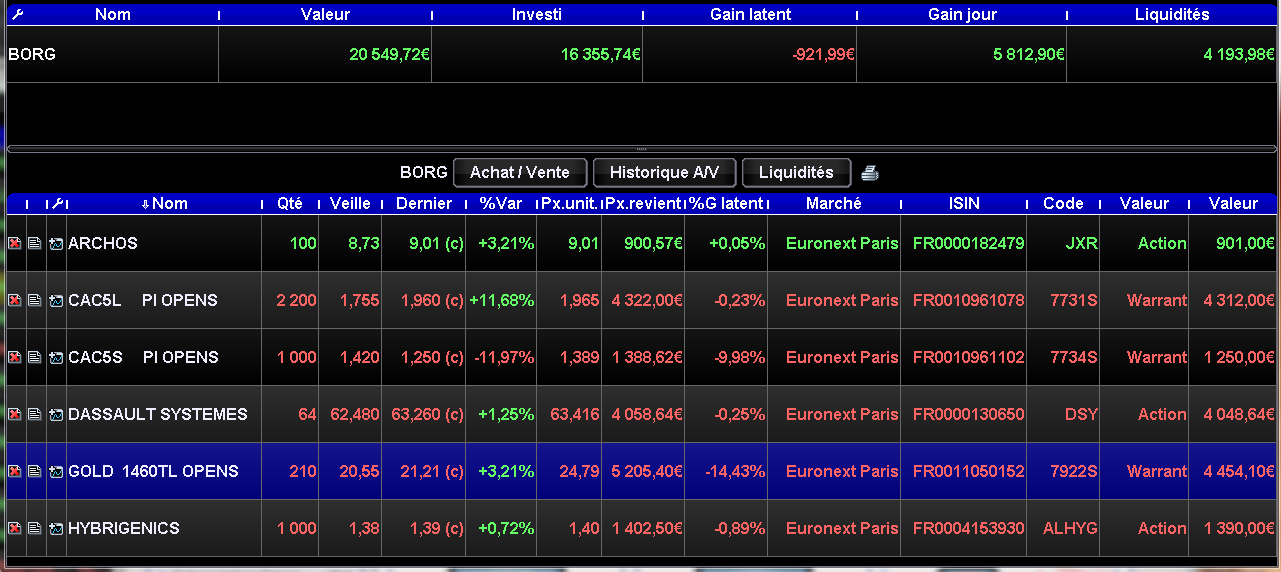Open the chart icon for ARCHOS
Viewport: 1281px width, 572px height.
56,243
